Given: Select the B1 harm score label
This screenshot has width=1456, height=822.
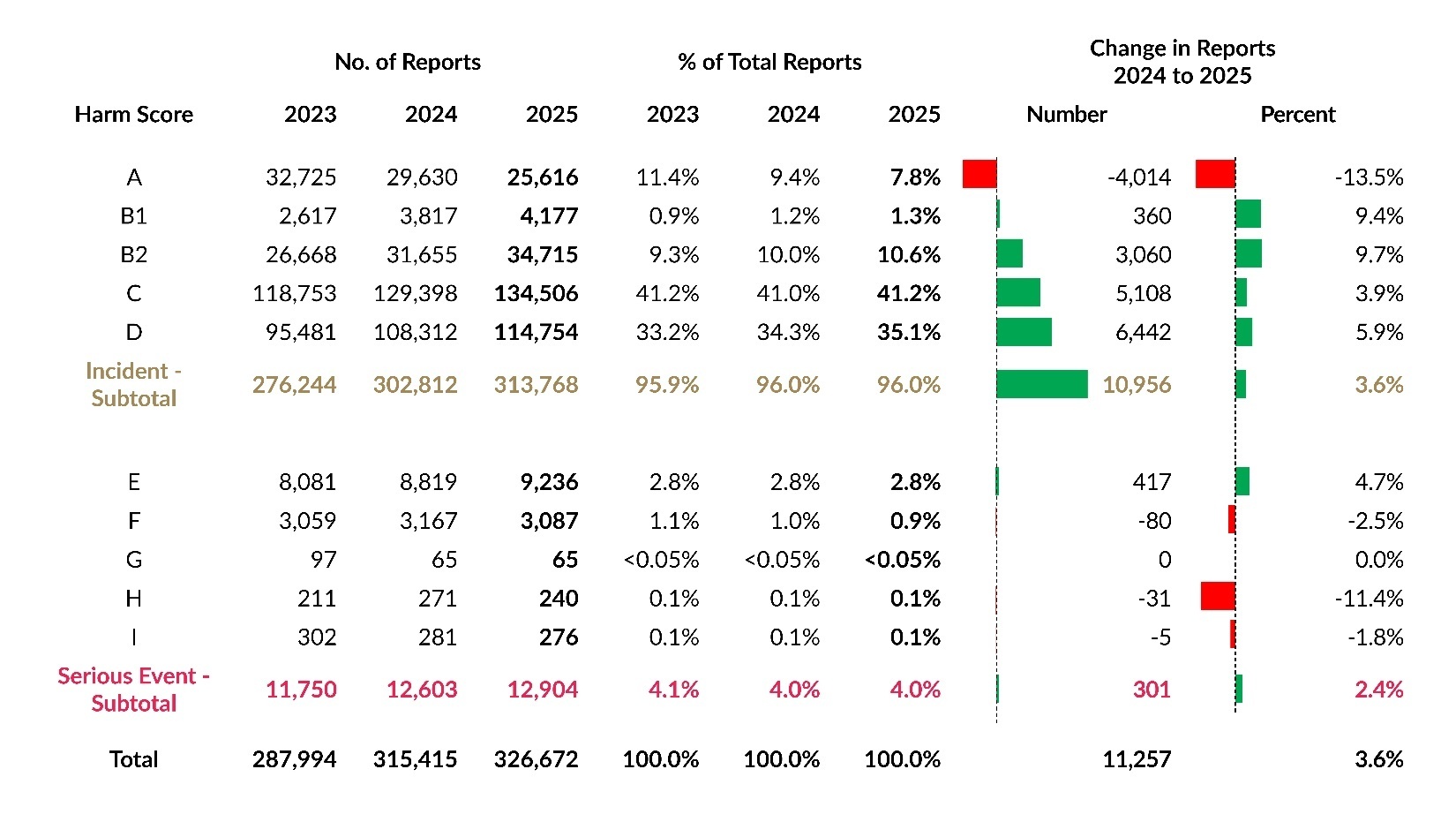Looking at the screenshot, I should [x=133, y=216].
